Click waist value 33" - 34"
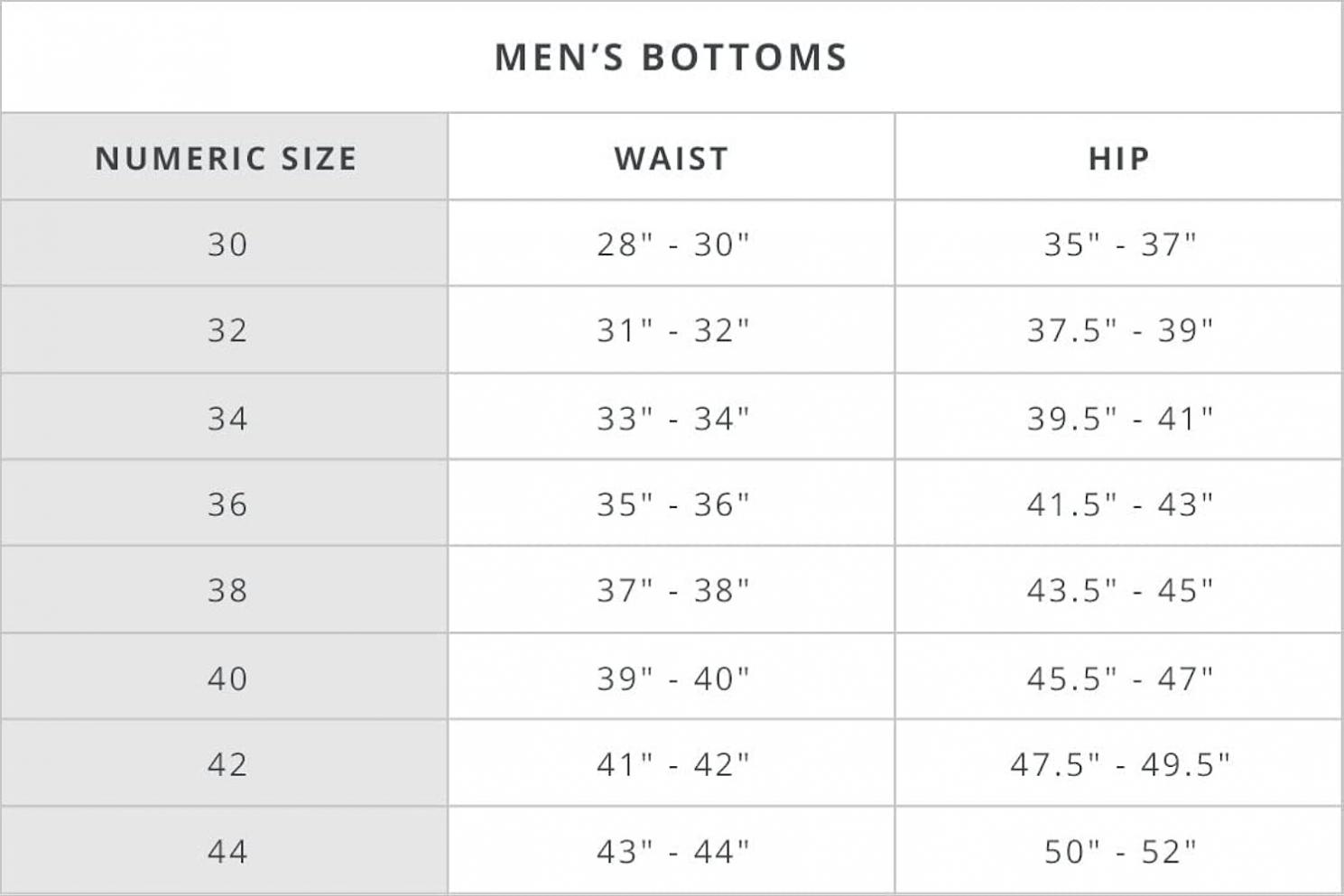Screen dimensions: 1344x896 (x=672, y=418)
